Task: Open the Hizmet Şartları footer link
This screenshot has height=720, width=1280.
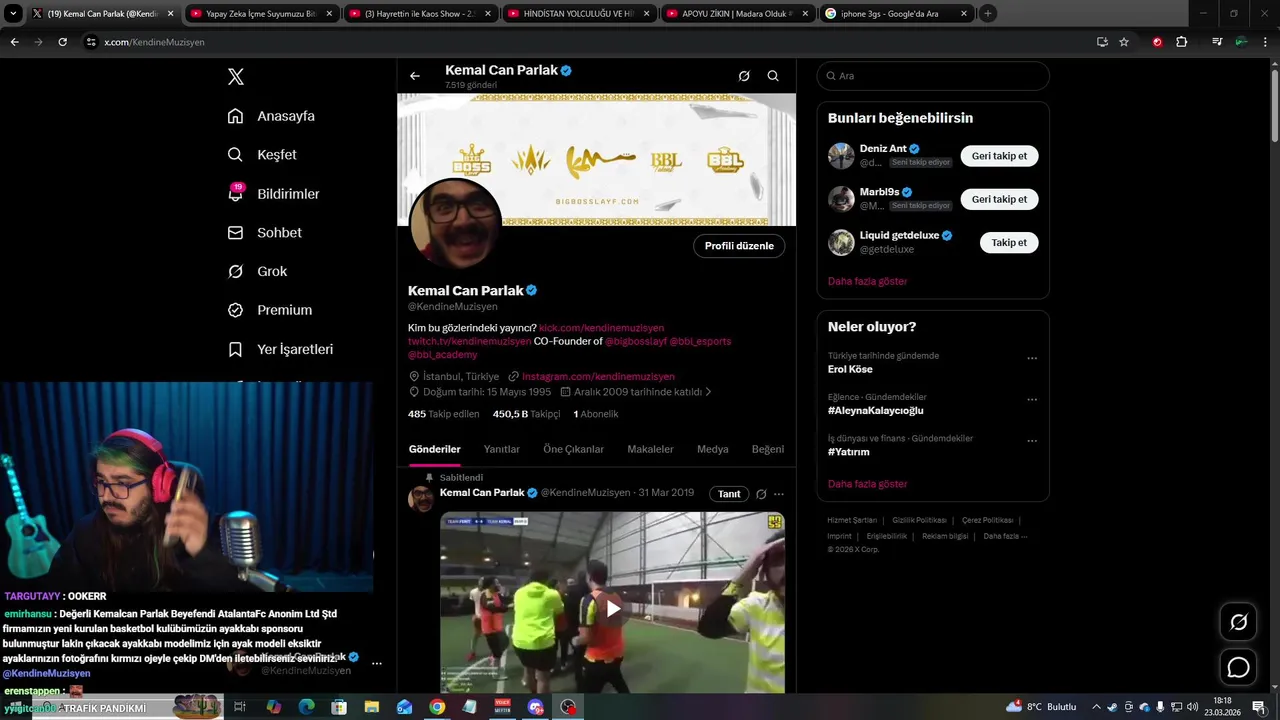Action: (852, 520)
